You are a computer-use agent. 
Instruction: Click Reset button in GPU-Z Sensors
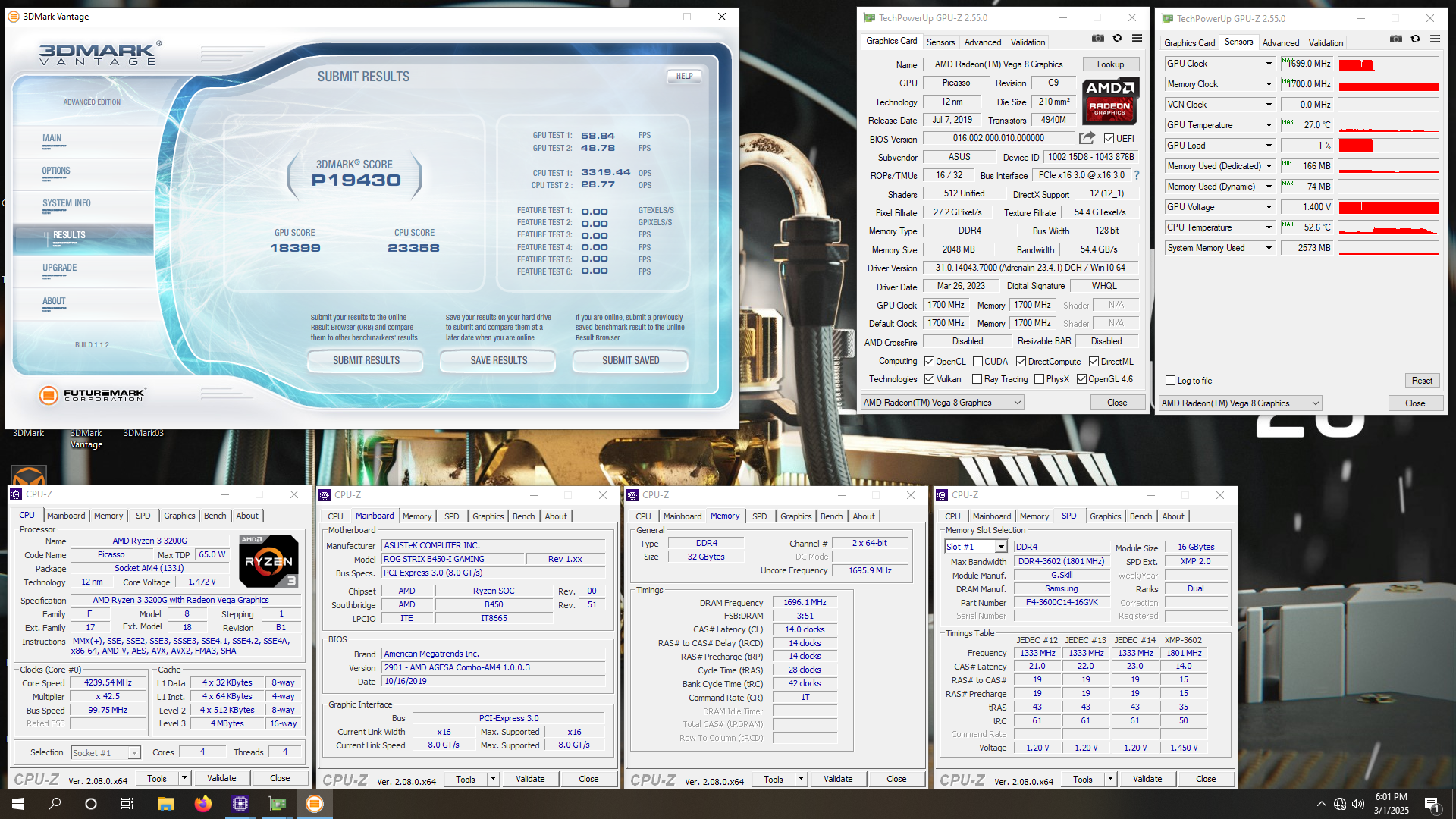point(1422,381)
